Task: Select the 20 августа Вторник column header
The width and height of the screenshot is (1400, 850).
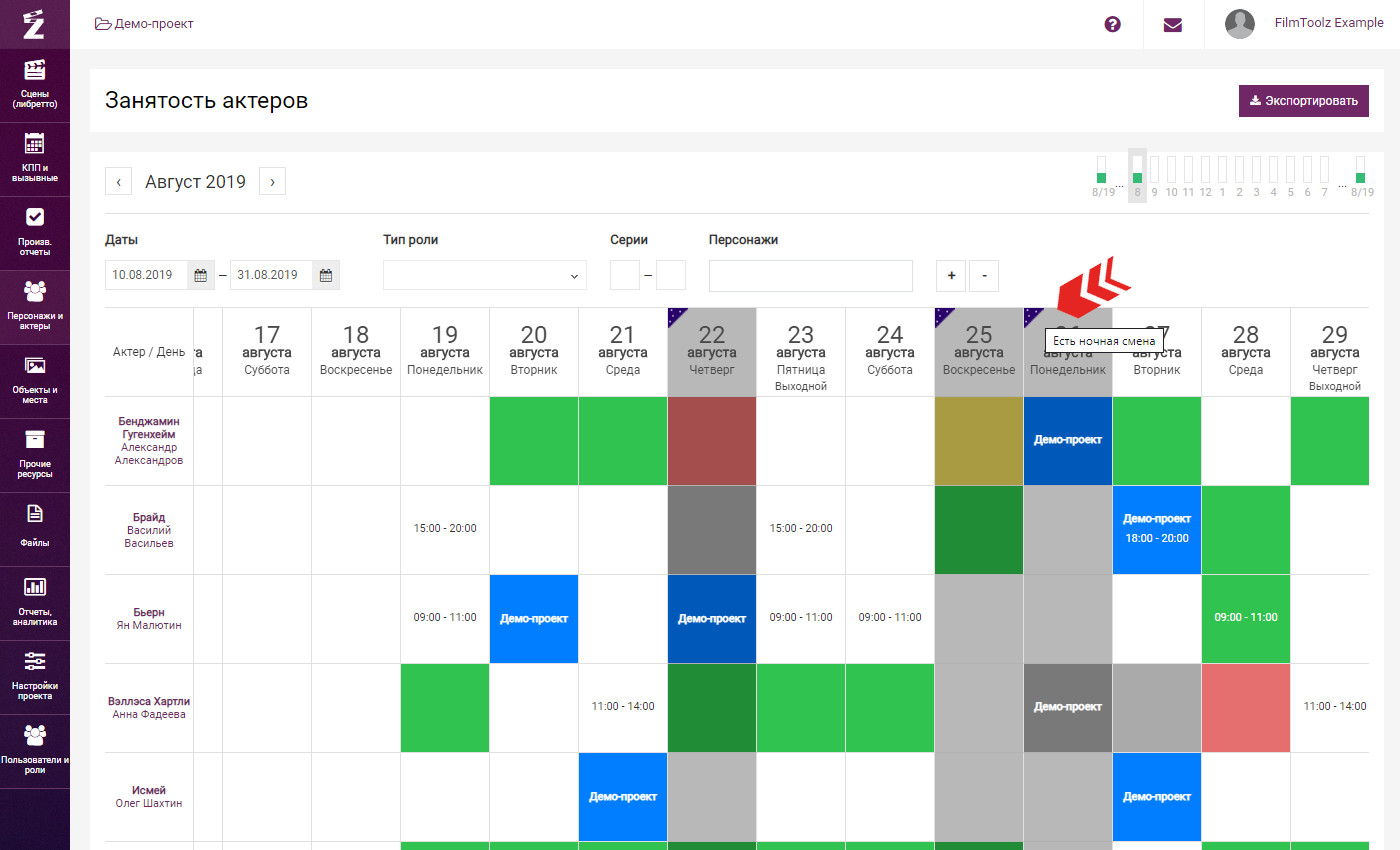Action: pos(534,351)
